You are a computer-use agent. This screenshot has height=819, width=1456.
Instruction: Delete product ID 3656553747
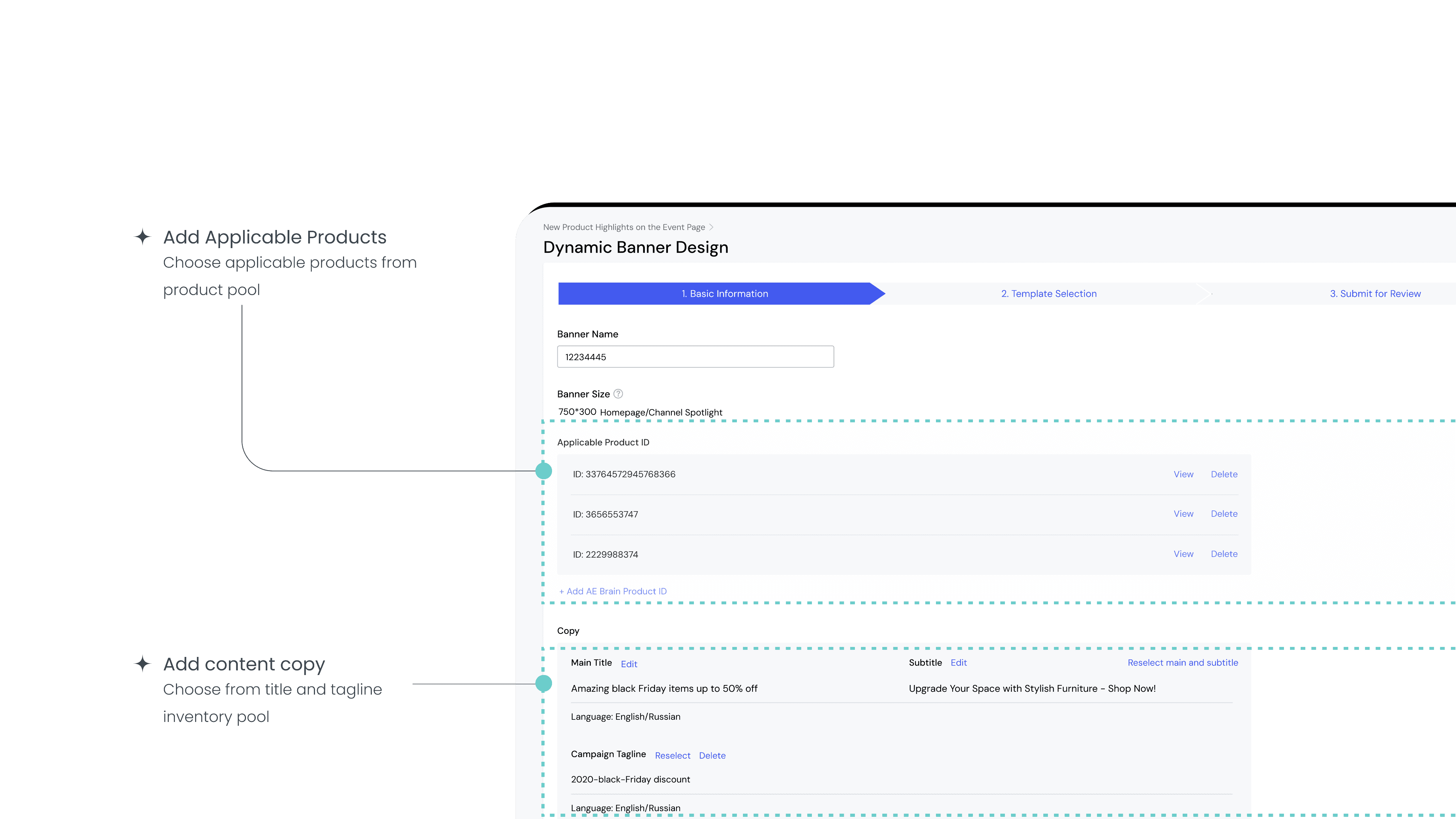point(1224,514)
